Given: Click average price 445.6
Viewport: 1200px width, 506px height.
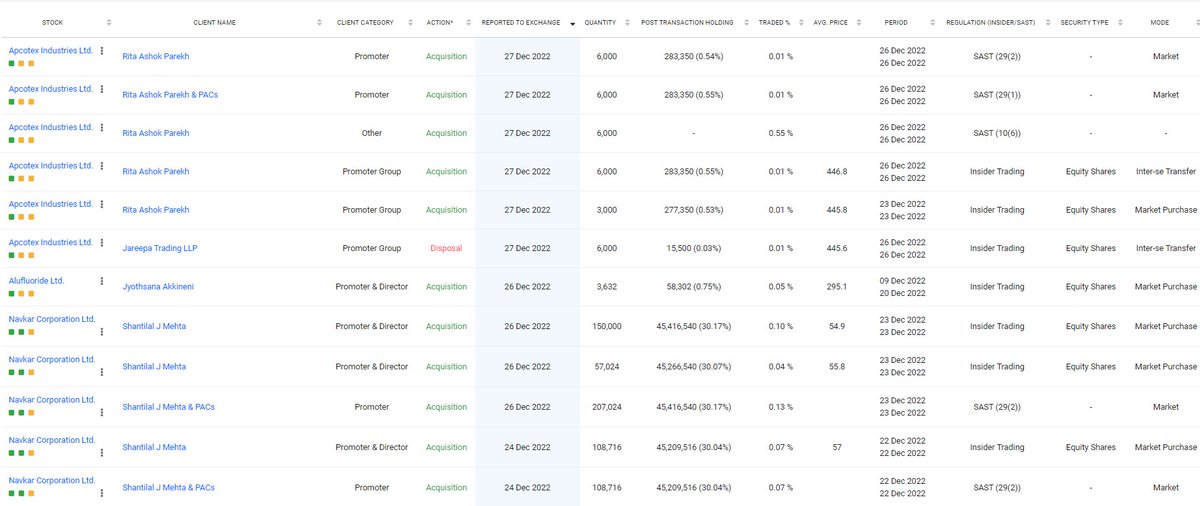Looking at the screenshot, I should tap(837, 248).
